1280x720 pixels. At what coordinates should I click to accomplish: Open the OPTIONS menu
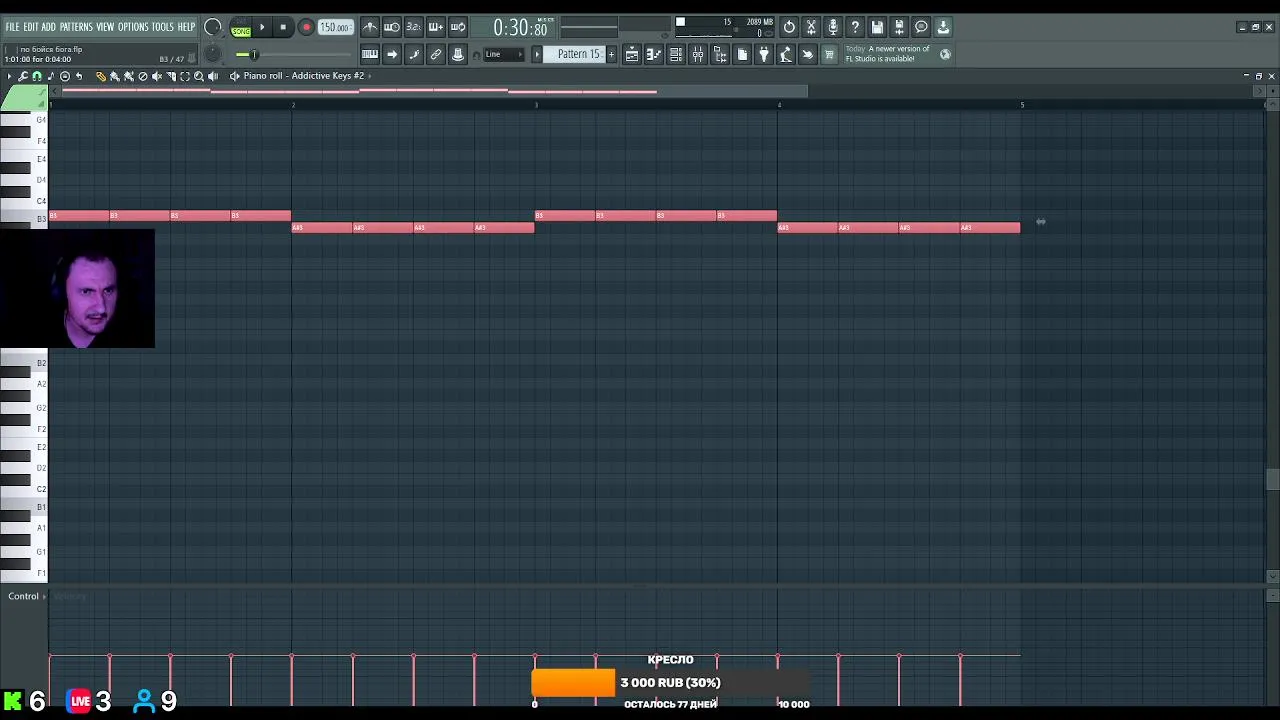[x=133, y=27]
